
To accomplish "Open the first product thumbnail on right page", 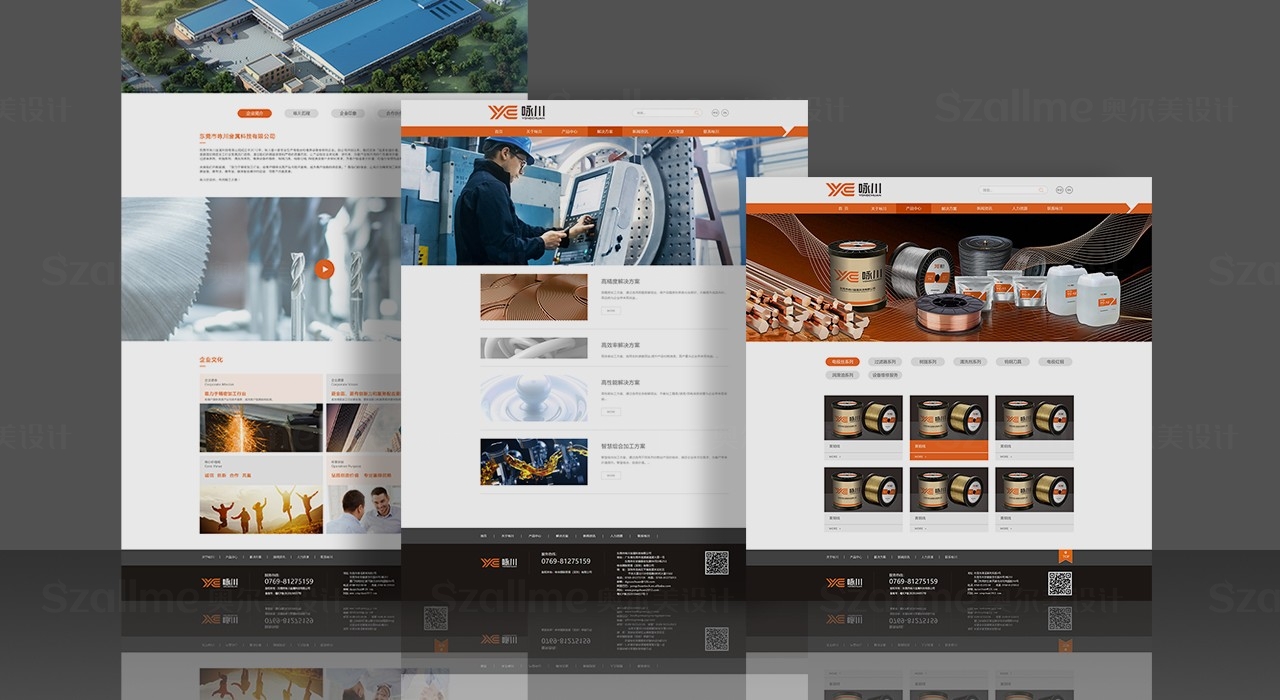I will [x=863, y=417].
